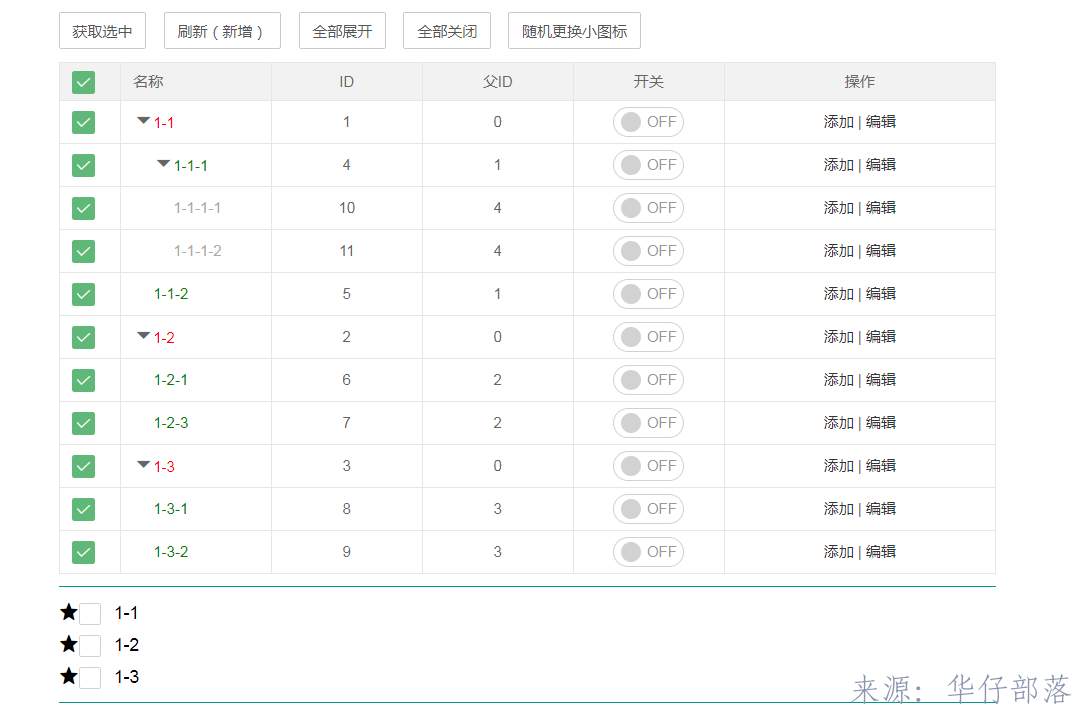Image resolution: width=1074 pixels, height=704 pixels.
Task: Check the box for bottom tree item 1-1
Action: (x=90, y=614)
